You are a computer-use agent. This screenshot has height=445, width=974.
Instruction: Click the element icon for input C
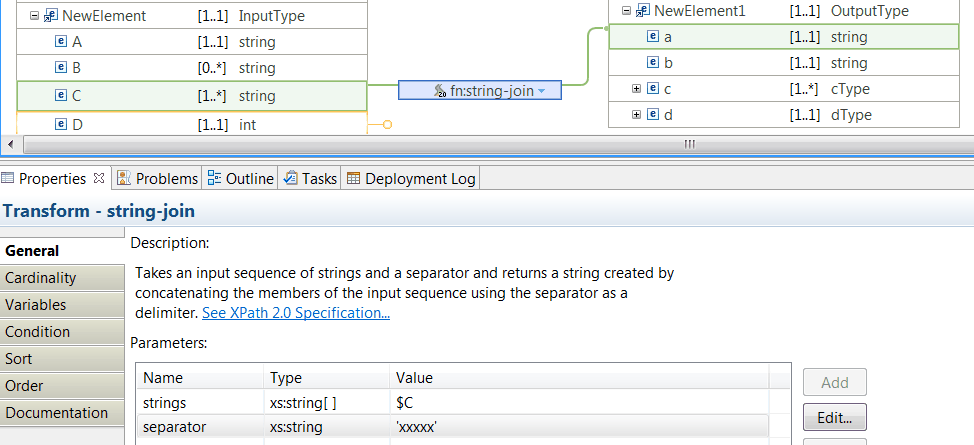click(61, 96)
